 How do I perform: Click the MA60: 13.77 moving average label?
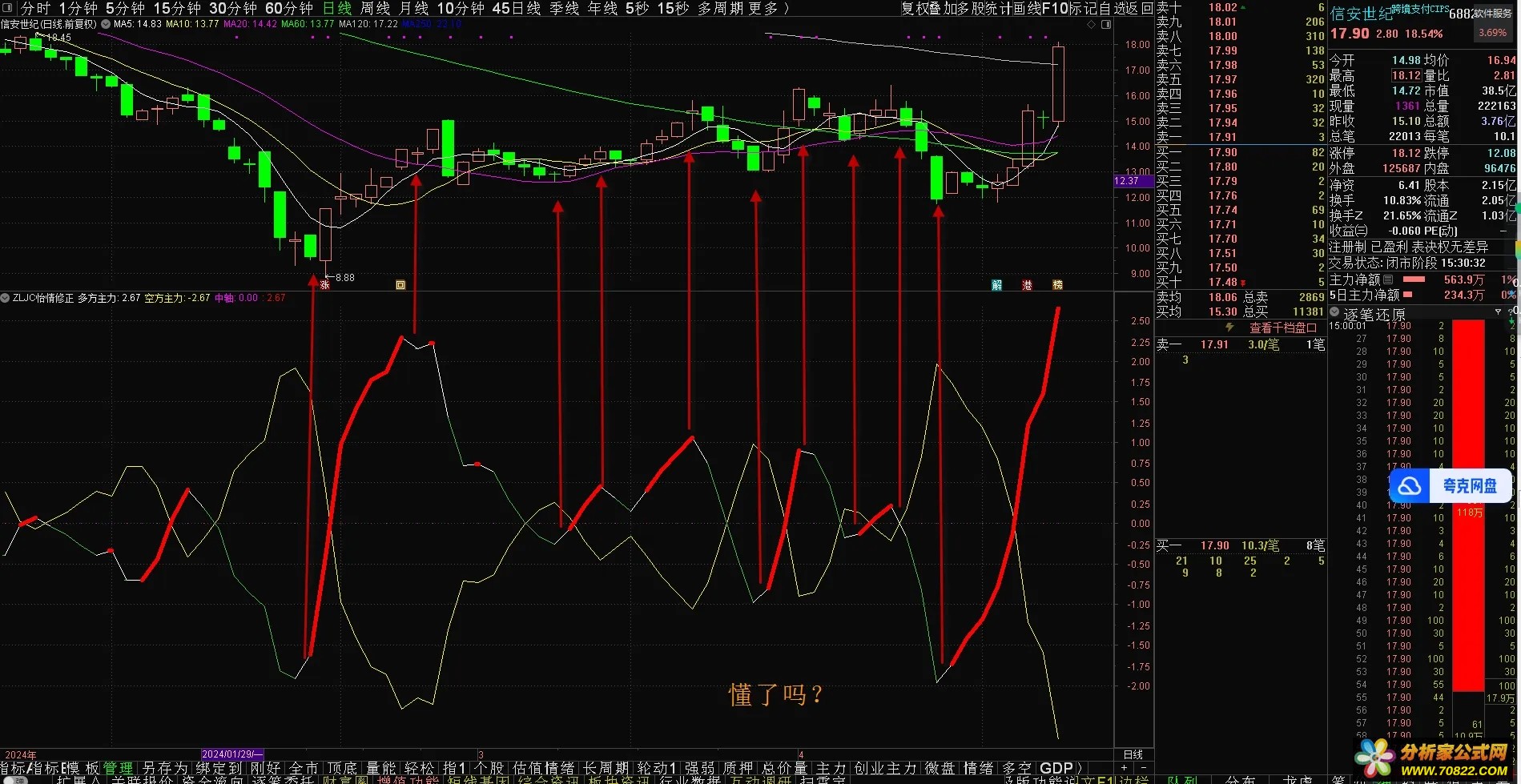308,24
